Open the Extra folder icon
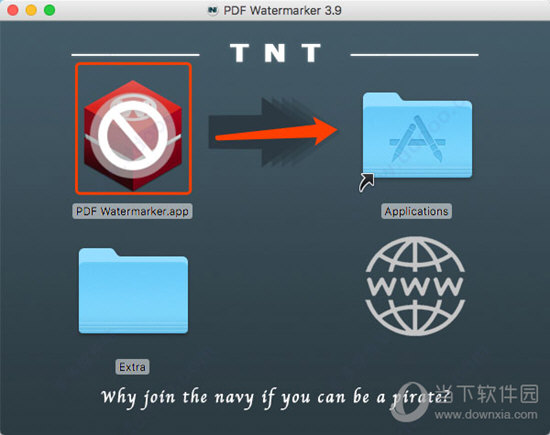 tap(133, 291)
